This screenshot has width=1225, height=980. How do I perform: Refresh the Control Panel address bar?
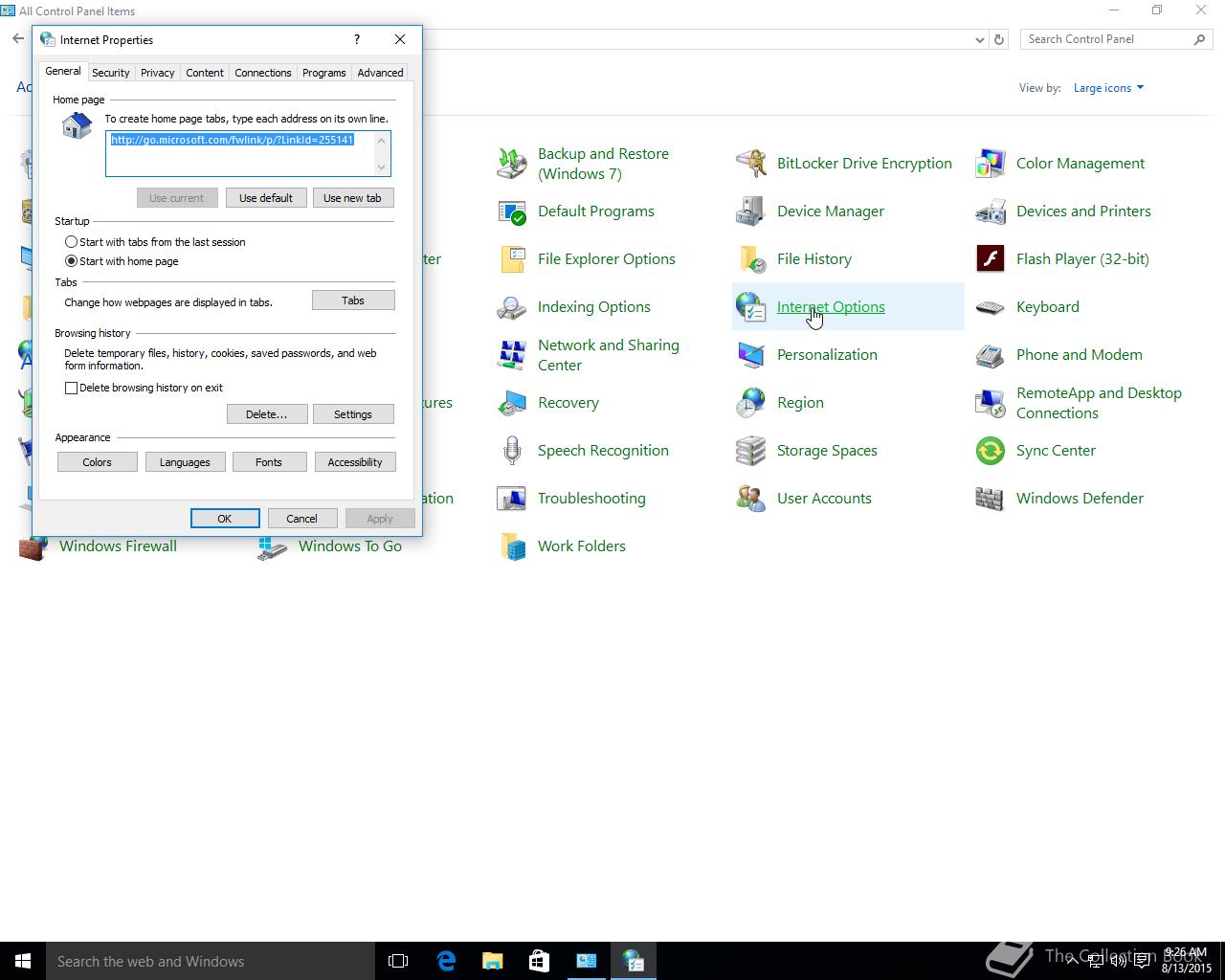[x=999, y=39]
